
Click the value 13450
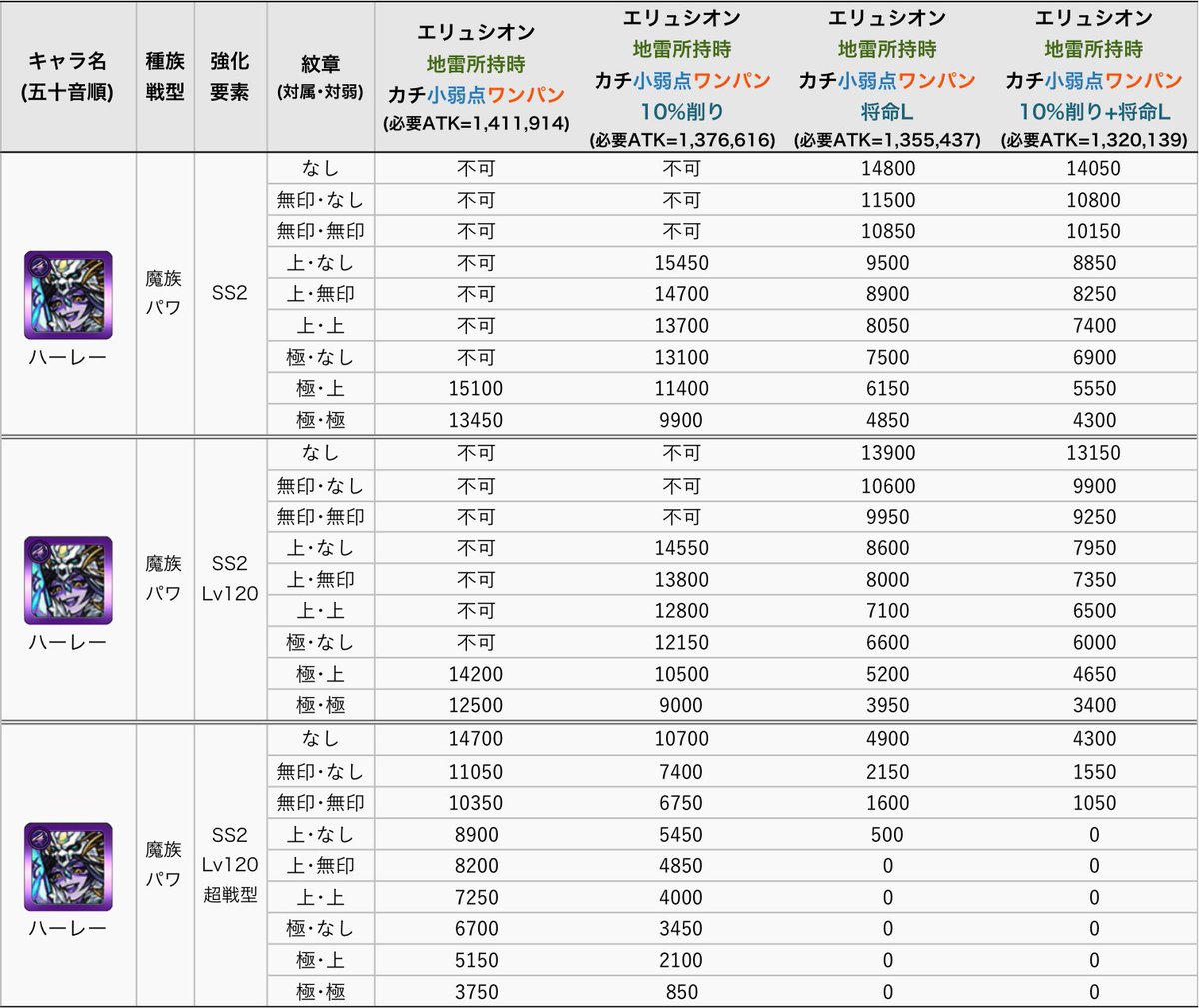tap(476, 420)
